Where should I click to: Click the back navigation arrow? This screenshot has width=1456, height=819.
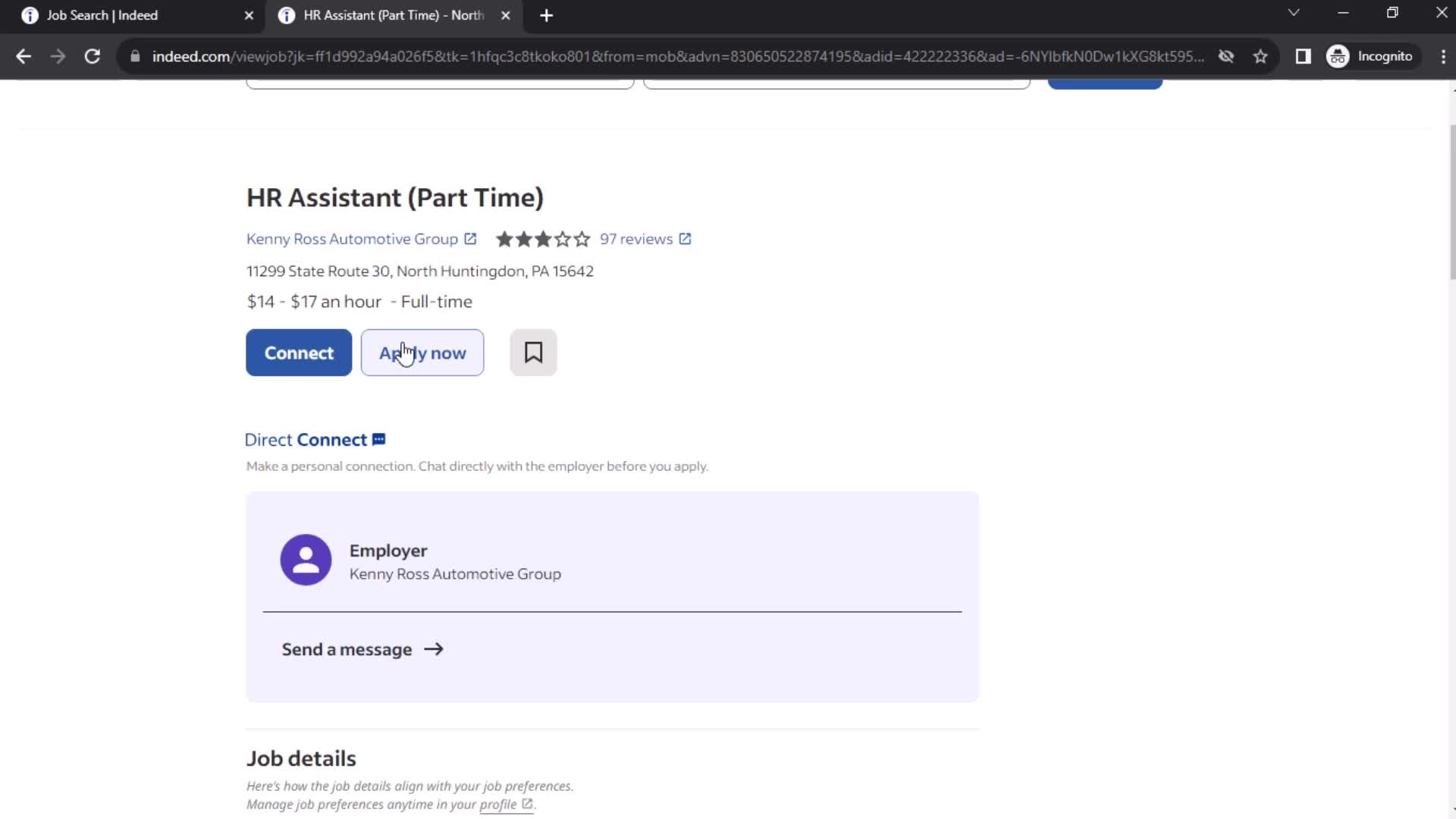(x=24, y=56)
